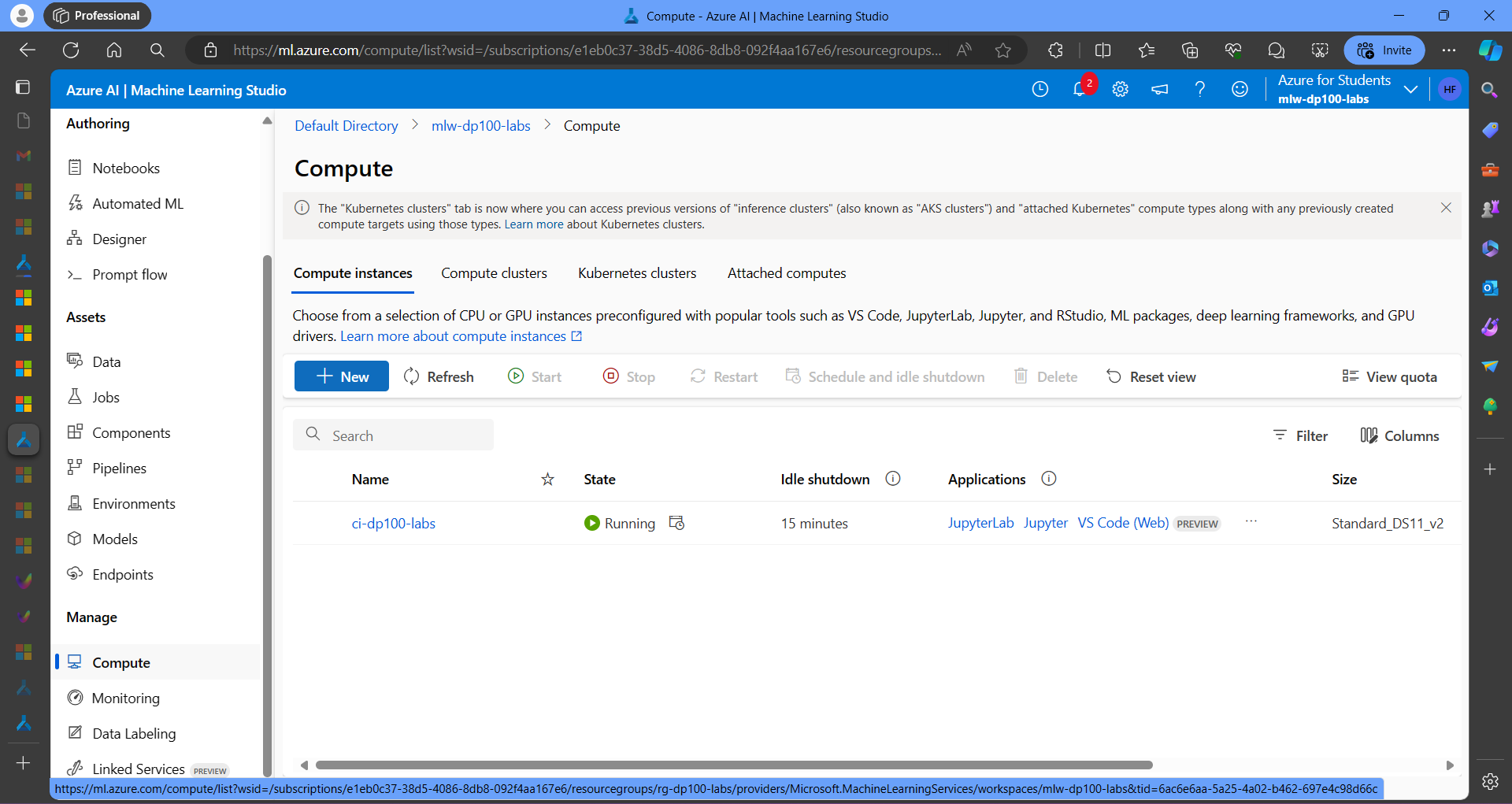Open the Outlook icon in Edge sidebar
Screen dimensions: 1512x804
[1490, 288]
